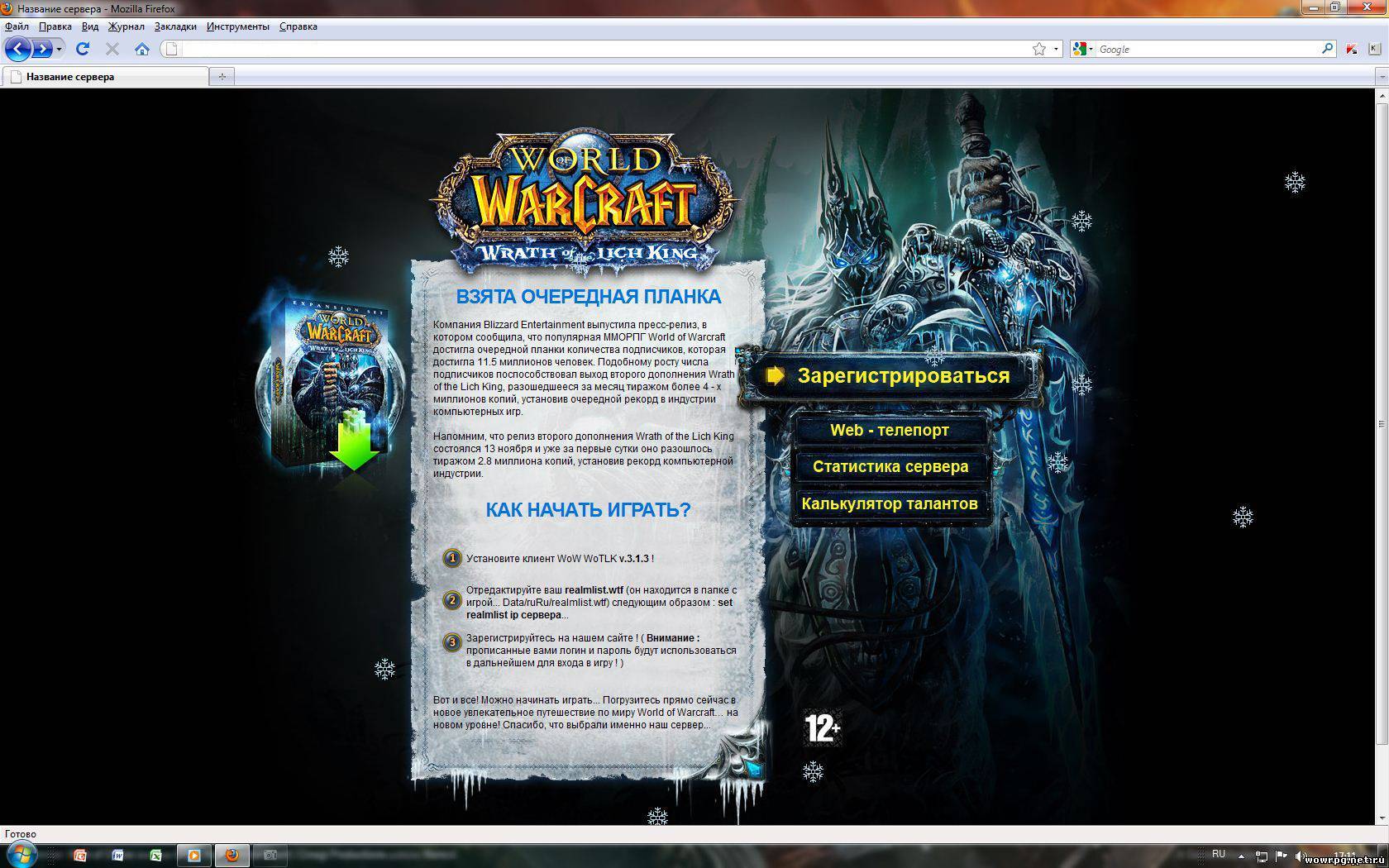Open the address bar history dropdown
Viewport: 1389px width, 868px height.
pyautogui.click(x=1056, y=49)
